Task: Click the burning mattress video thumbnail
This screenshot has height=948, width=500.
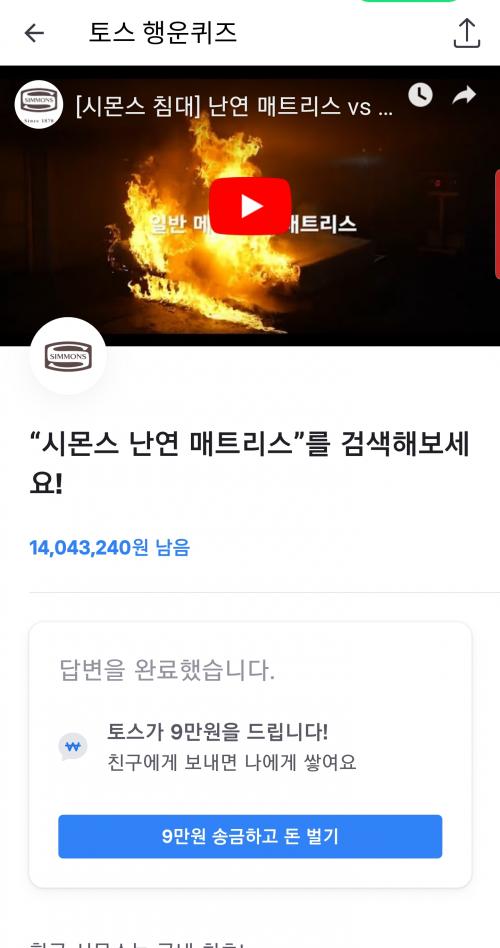Action: [x=250, y=206]
